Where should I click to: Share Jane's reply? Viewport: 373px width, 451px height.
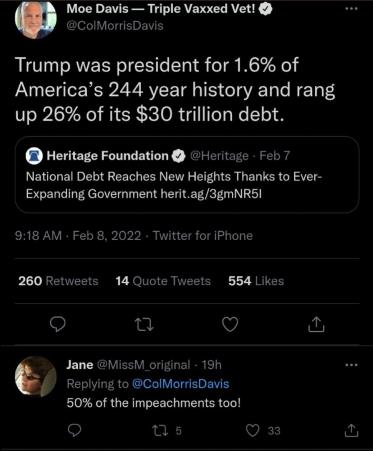click(351, 430)
